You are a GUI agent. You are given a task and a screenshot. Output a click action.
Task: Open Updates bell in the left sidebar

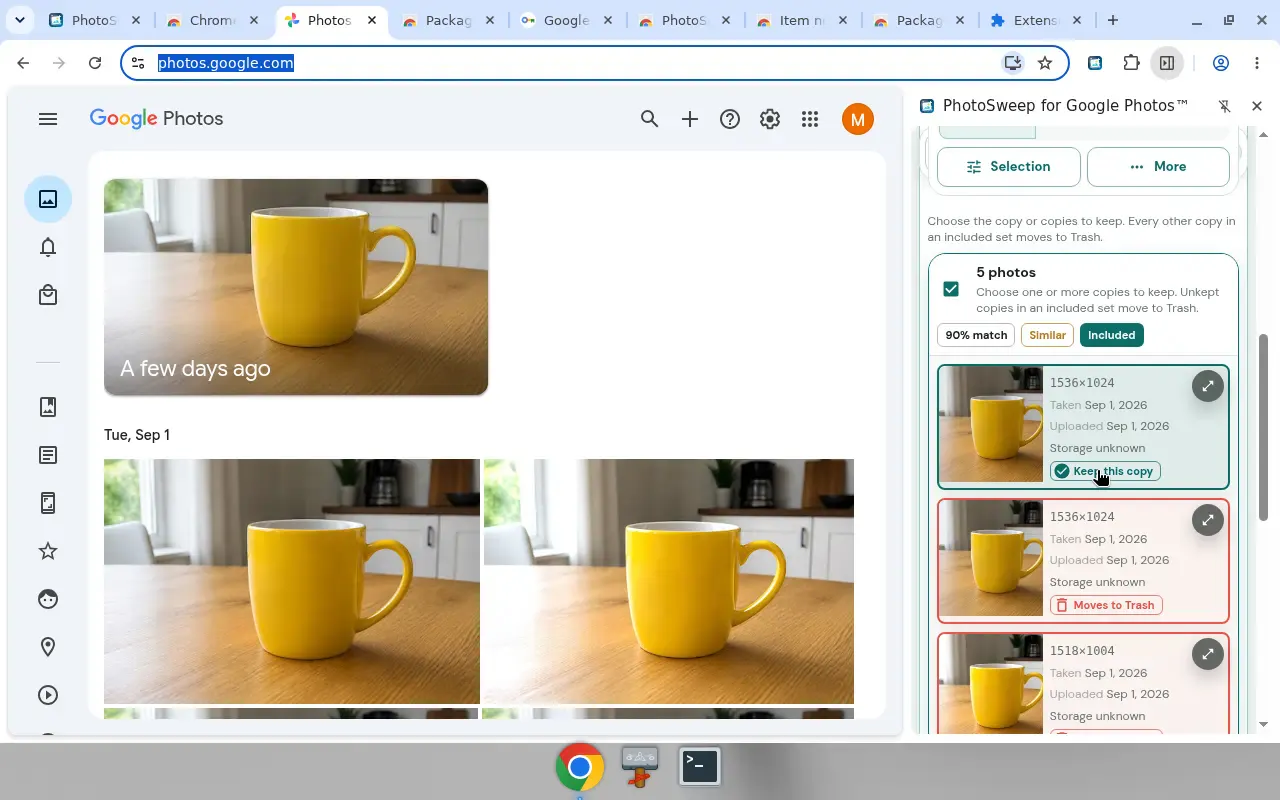pos(48,247)
